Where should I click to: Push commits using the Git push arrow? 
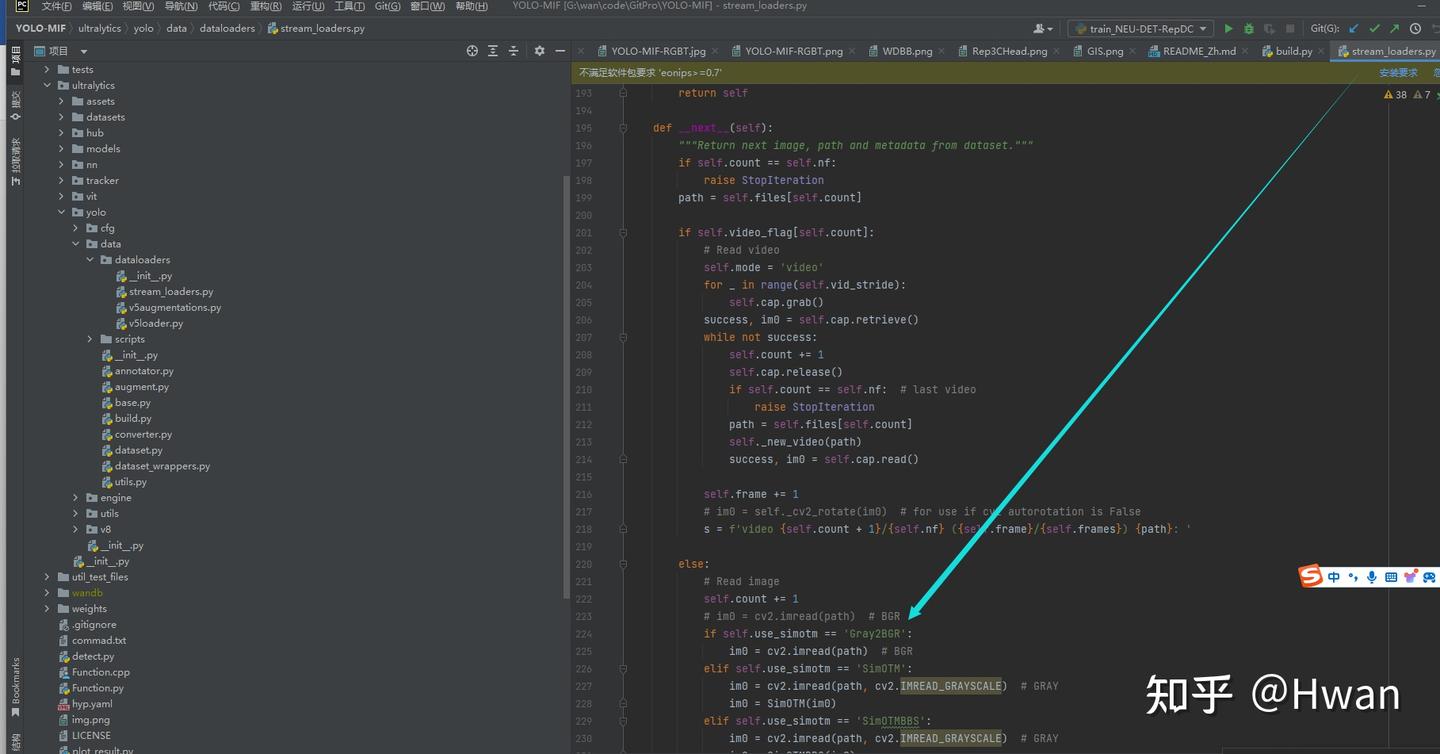tap(1394, 29)
